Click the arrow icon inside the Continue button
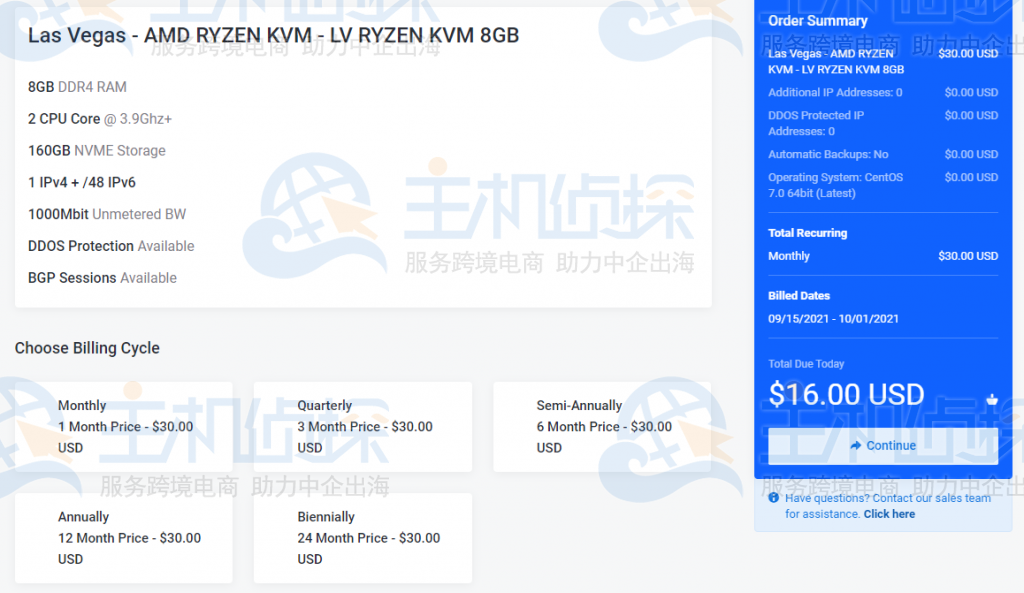The height and width of the screenshot is (593, 1024). pos(858,445)
